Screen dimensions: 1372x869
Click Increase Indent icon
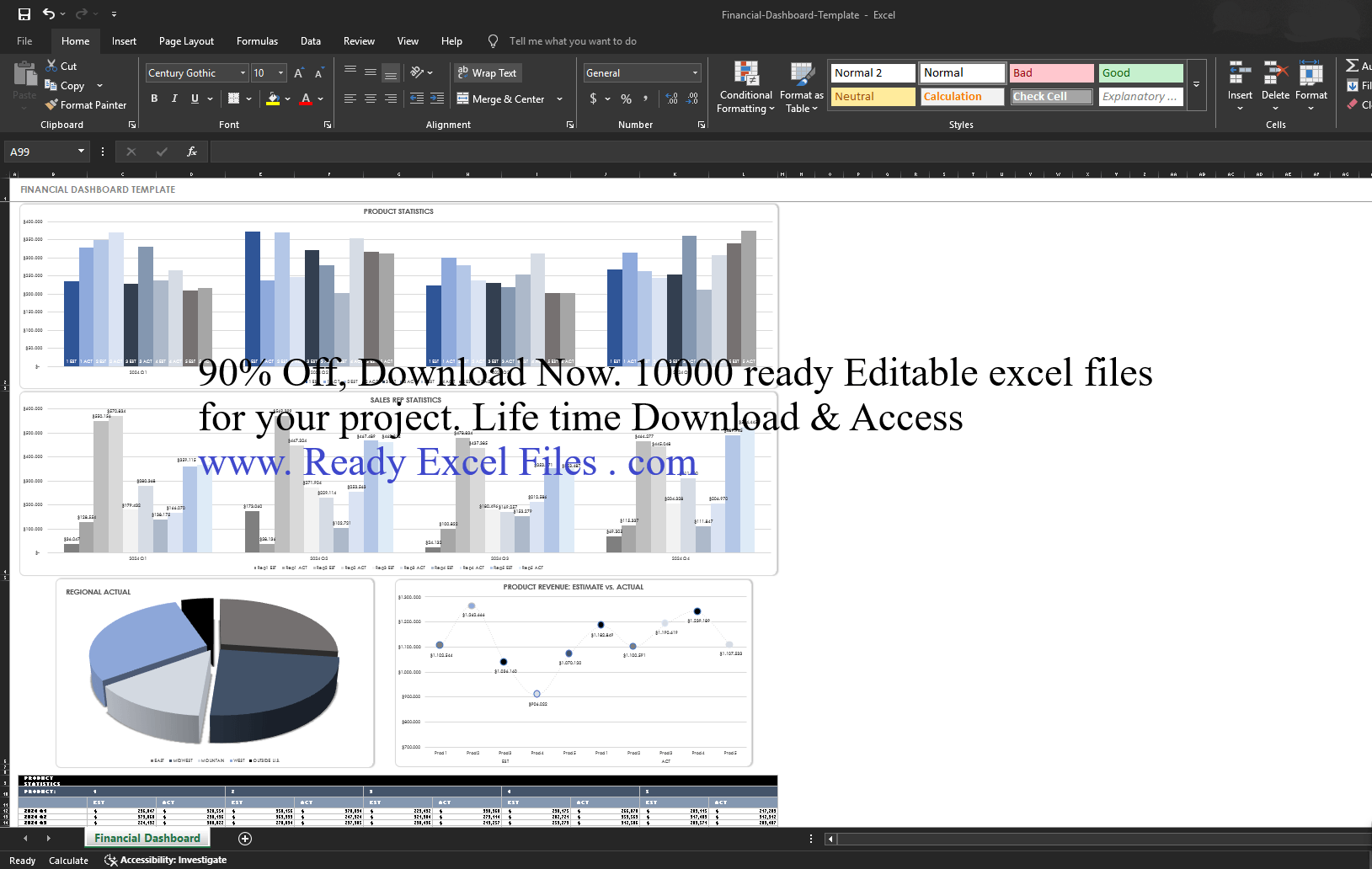pos(437,99)
